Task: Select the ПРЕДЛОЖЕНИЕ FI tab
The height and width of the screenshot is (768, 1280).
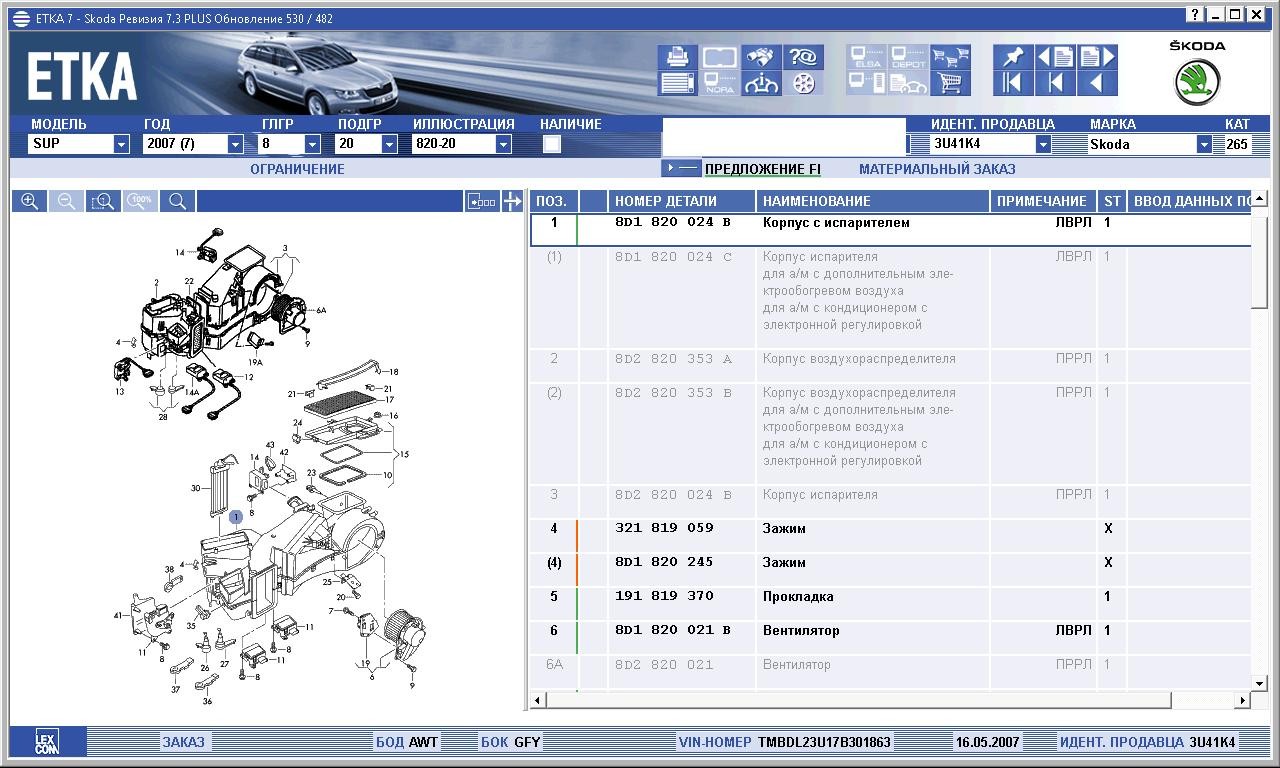Action: pos(762,169)
